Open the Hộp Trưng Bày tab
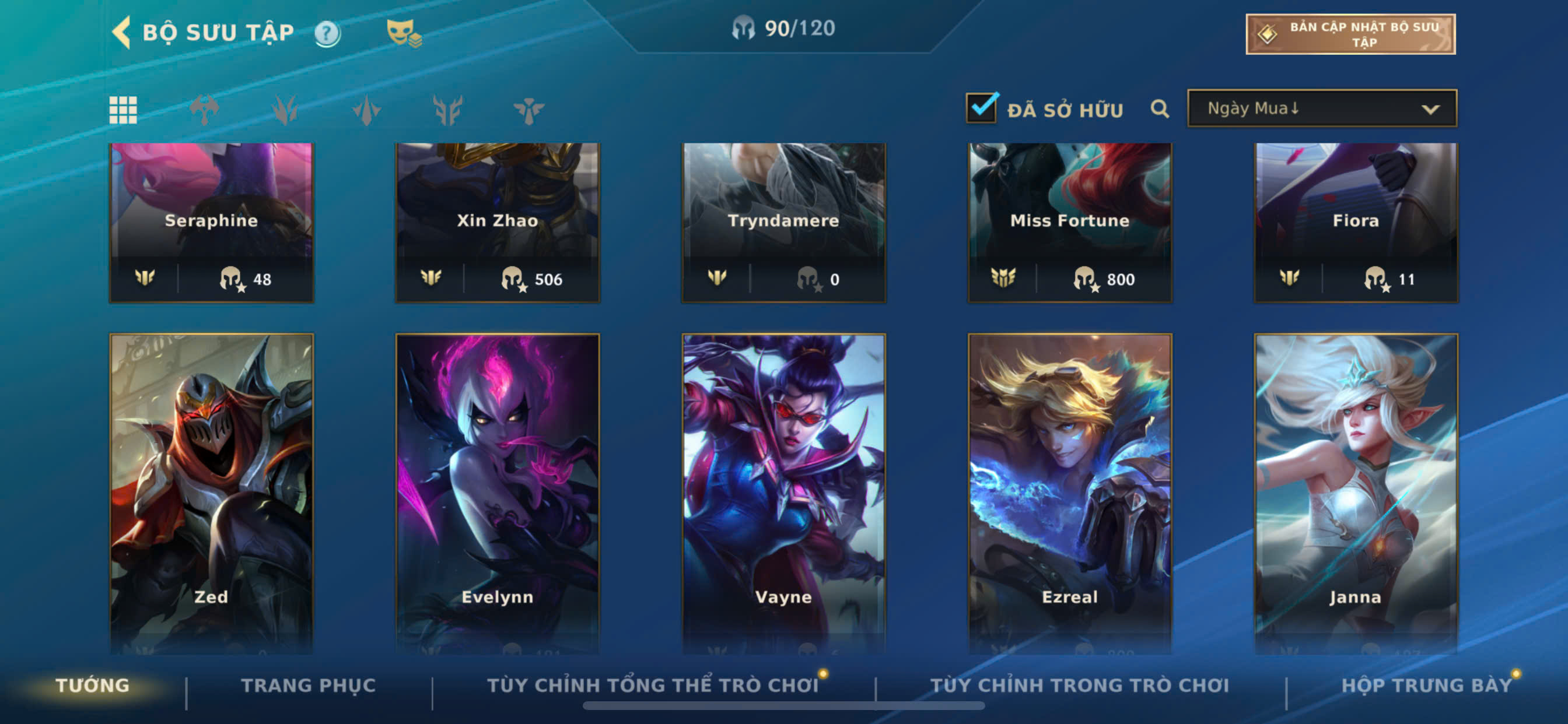Image resolution: width=1568 pixels, height=724 pixels. click(1426, 685)
